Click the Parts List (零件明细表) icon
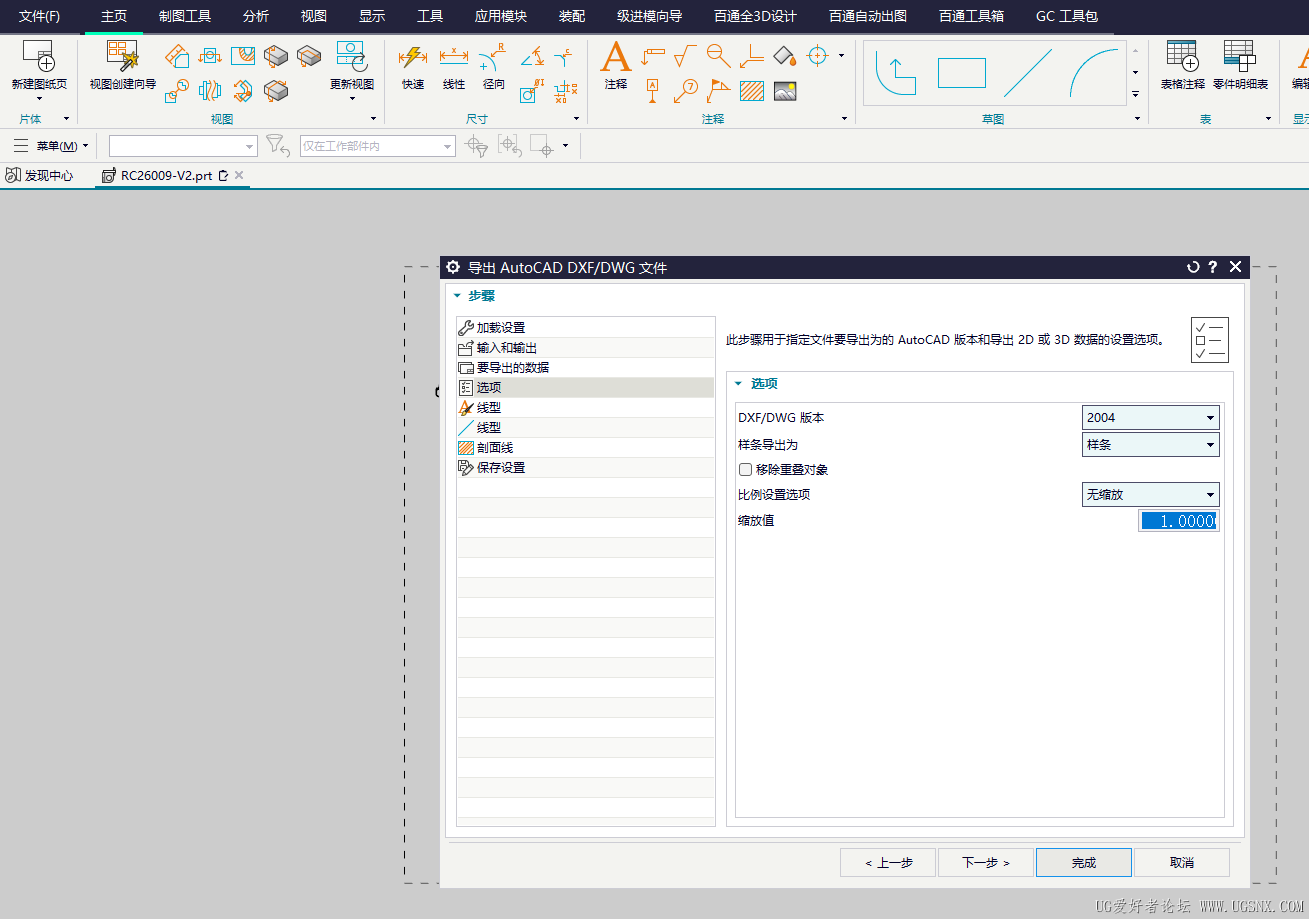1309x919 pixels. pos(1240,56)
